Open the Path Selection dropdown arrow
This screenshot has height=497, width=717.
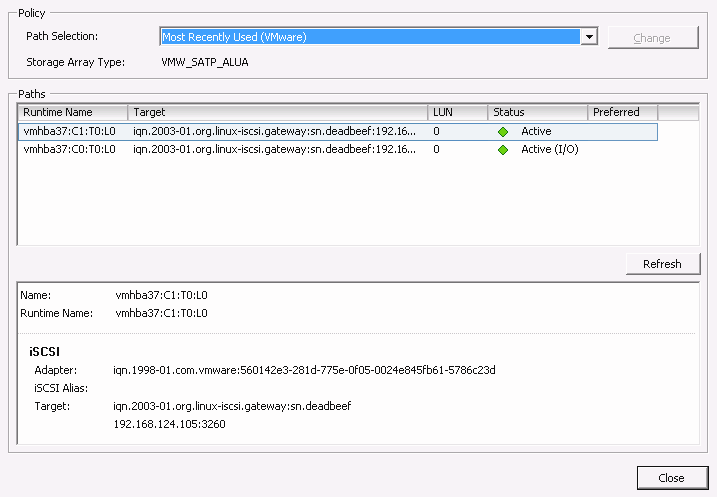tap(589, 37)
